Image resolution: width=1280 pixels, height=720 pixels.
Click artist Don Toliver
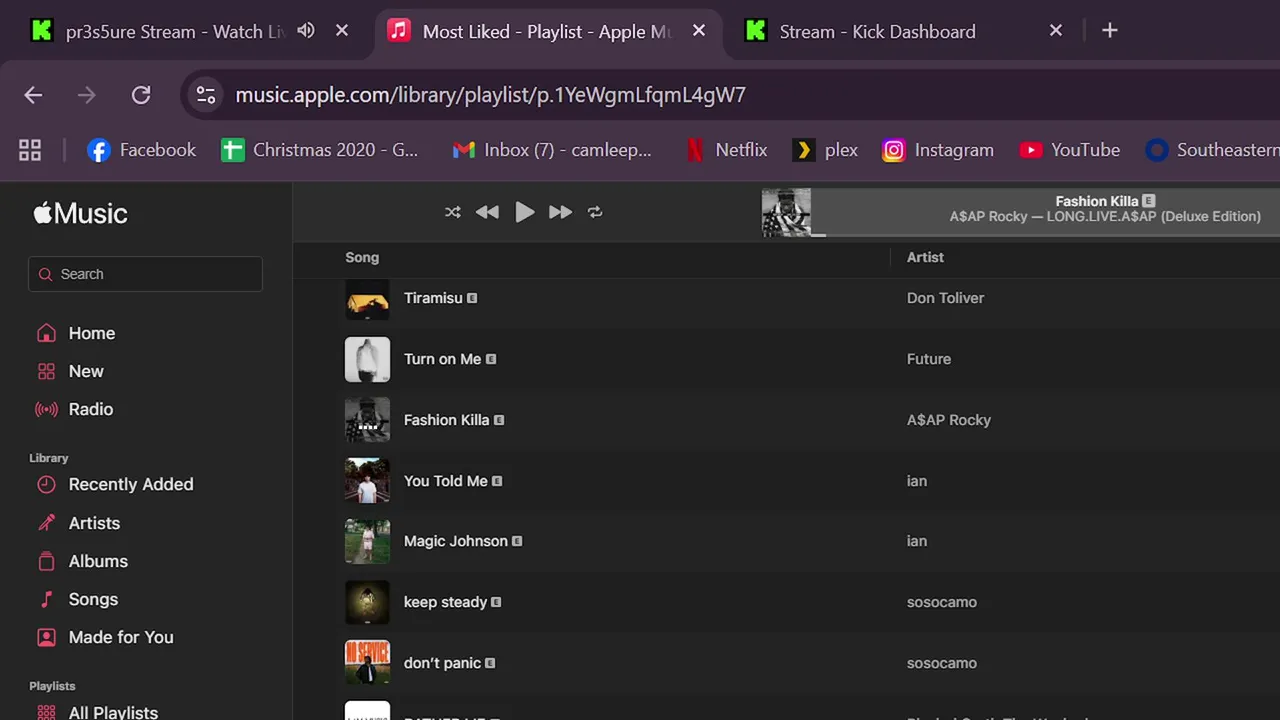(945, 298)
